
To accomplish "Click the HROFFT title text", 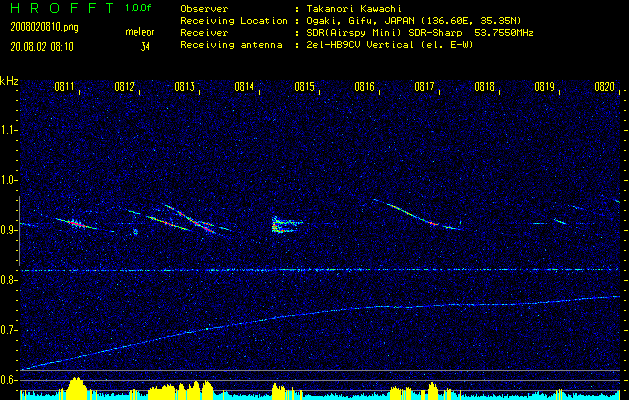I will (62, 8).
